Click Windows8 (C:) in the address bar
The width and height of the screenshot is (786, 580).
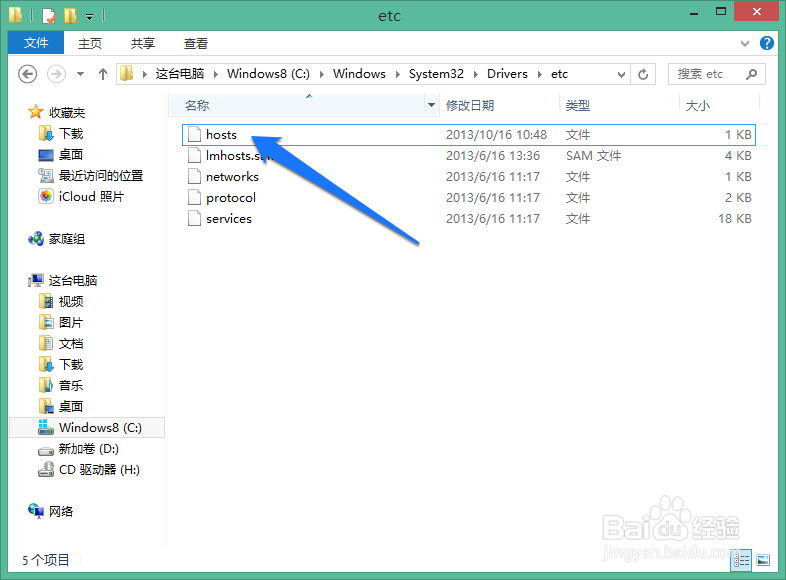(x=268, y=74)
